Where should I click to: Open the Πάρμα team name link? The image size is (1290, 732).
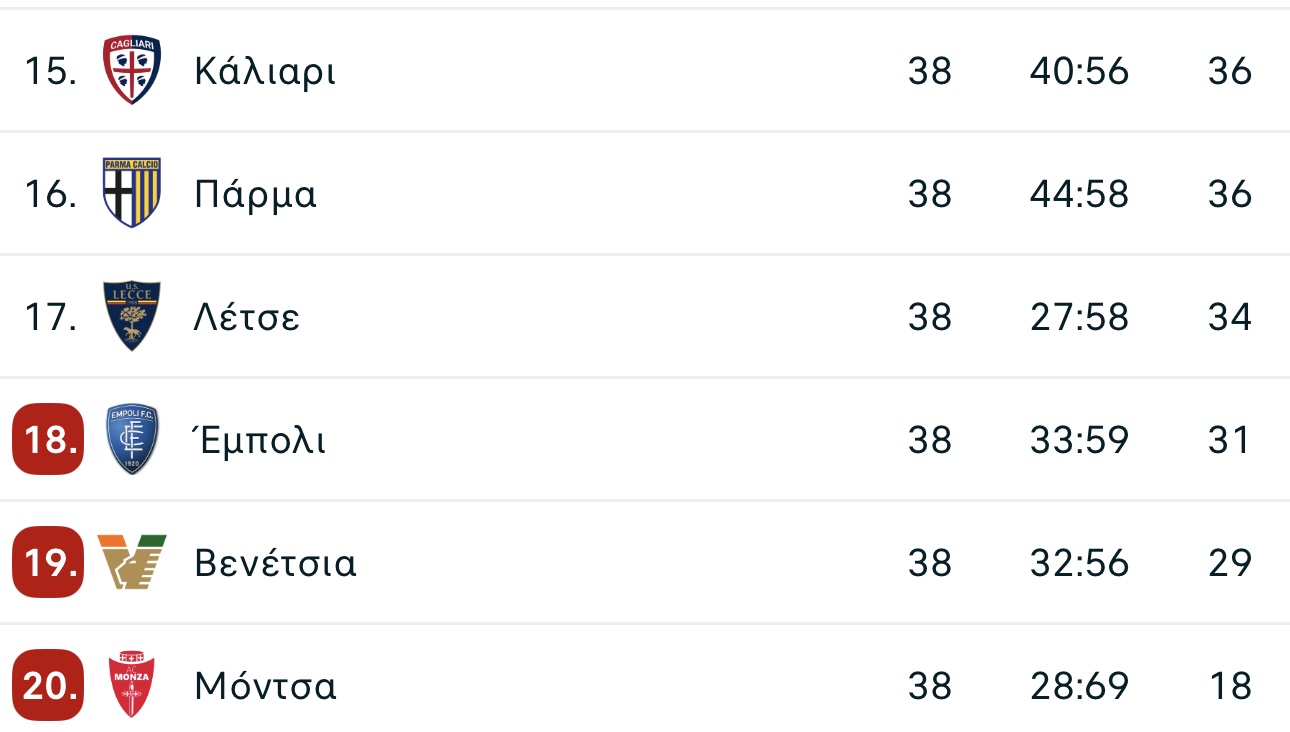pyautogui.click(x=255, y=194)
